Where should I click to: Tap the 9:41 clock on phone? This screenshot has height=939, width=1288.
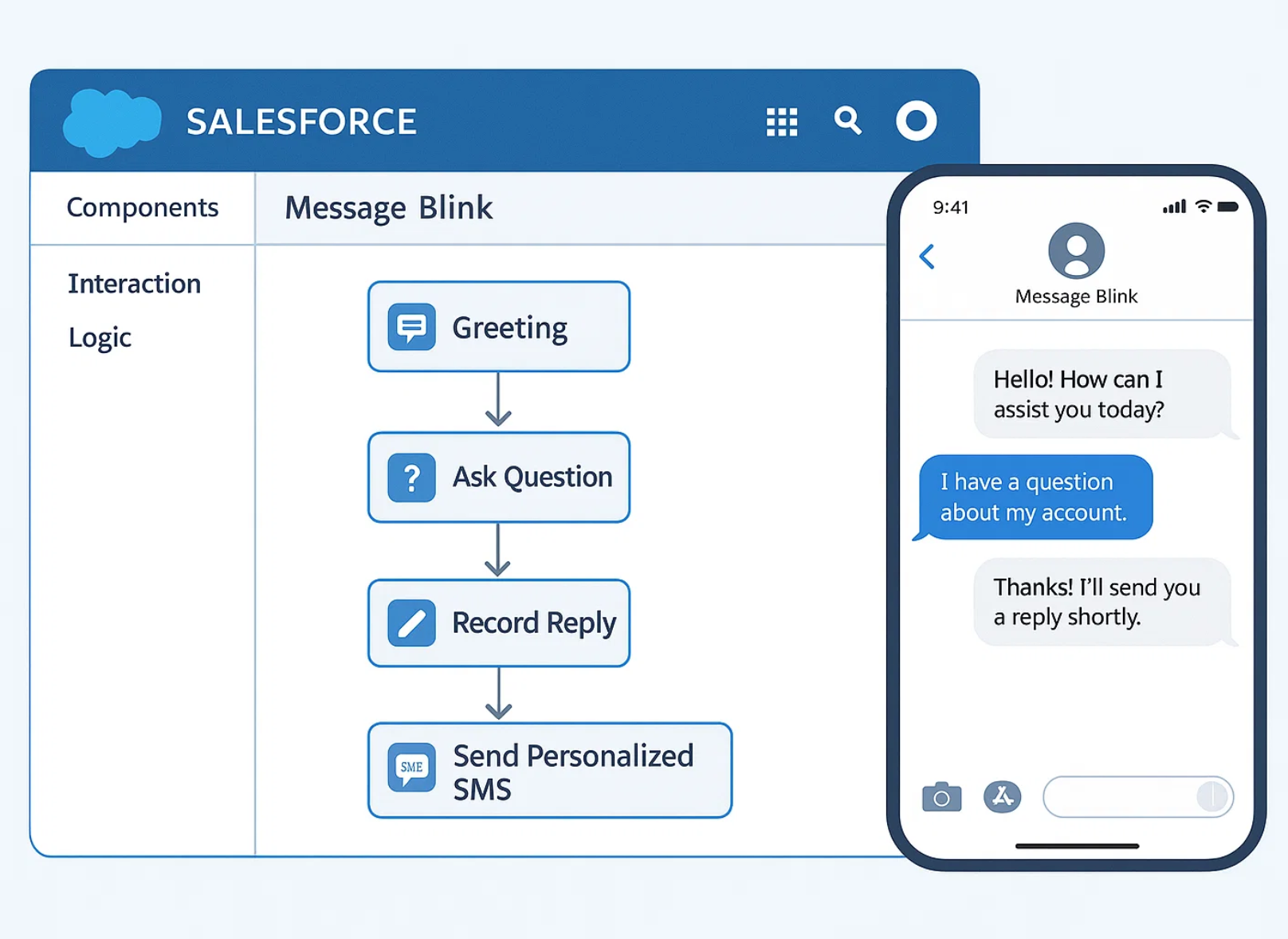[951, 207]
